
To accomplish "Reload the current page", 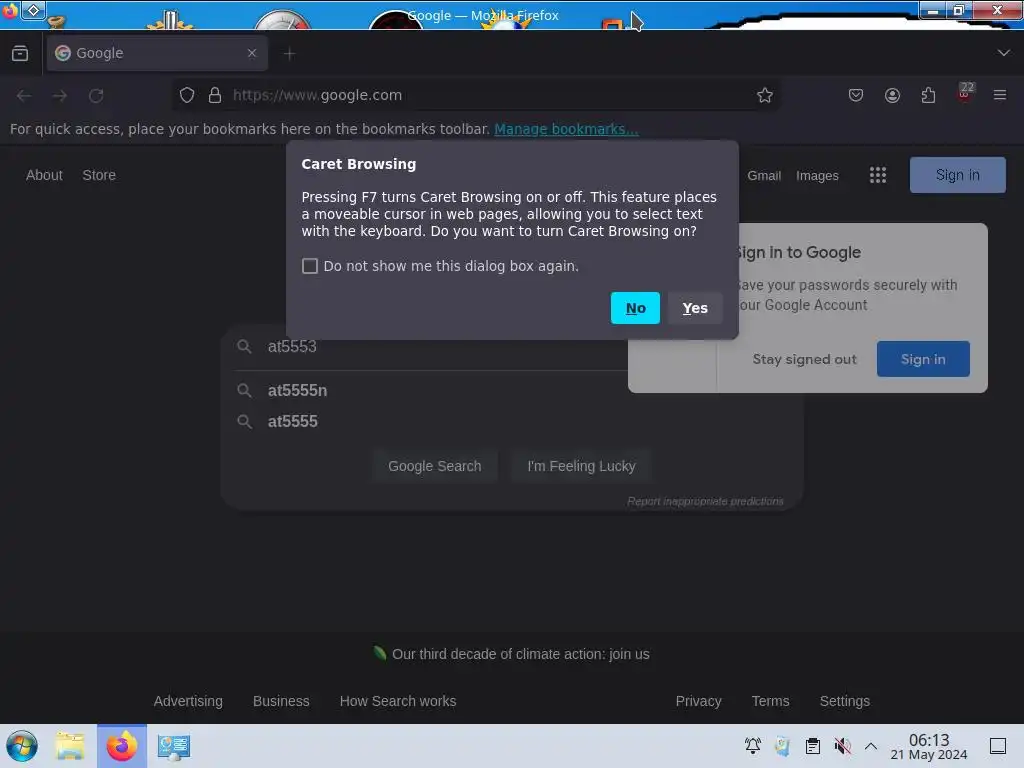I will click(96, 95).
